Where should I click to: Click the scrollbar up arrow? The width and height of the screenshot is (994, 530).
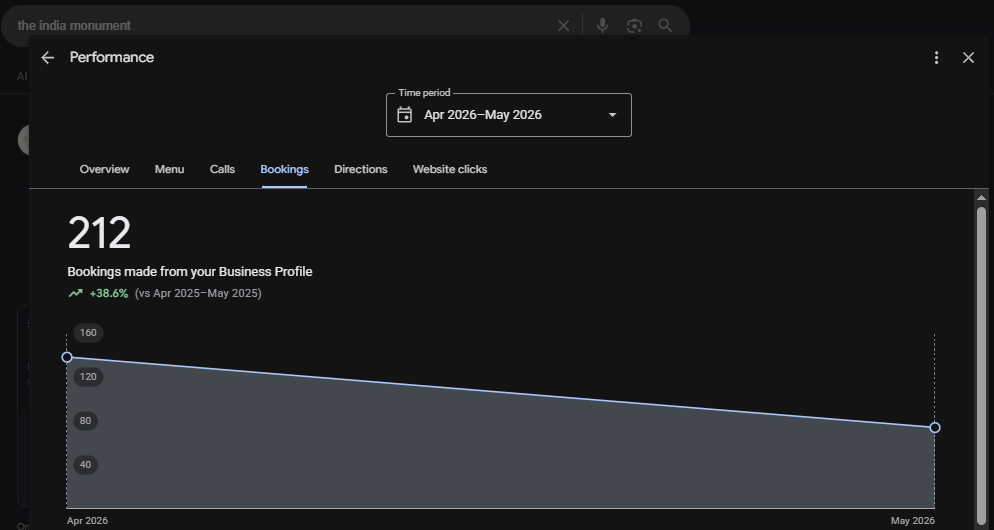click(x=981, y=198)
